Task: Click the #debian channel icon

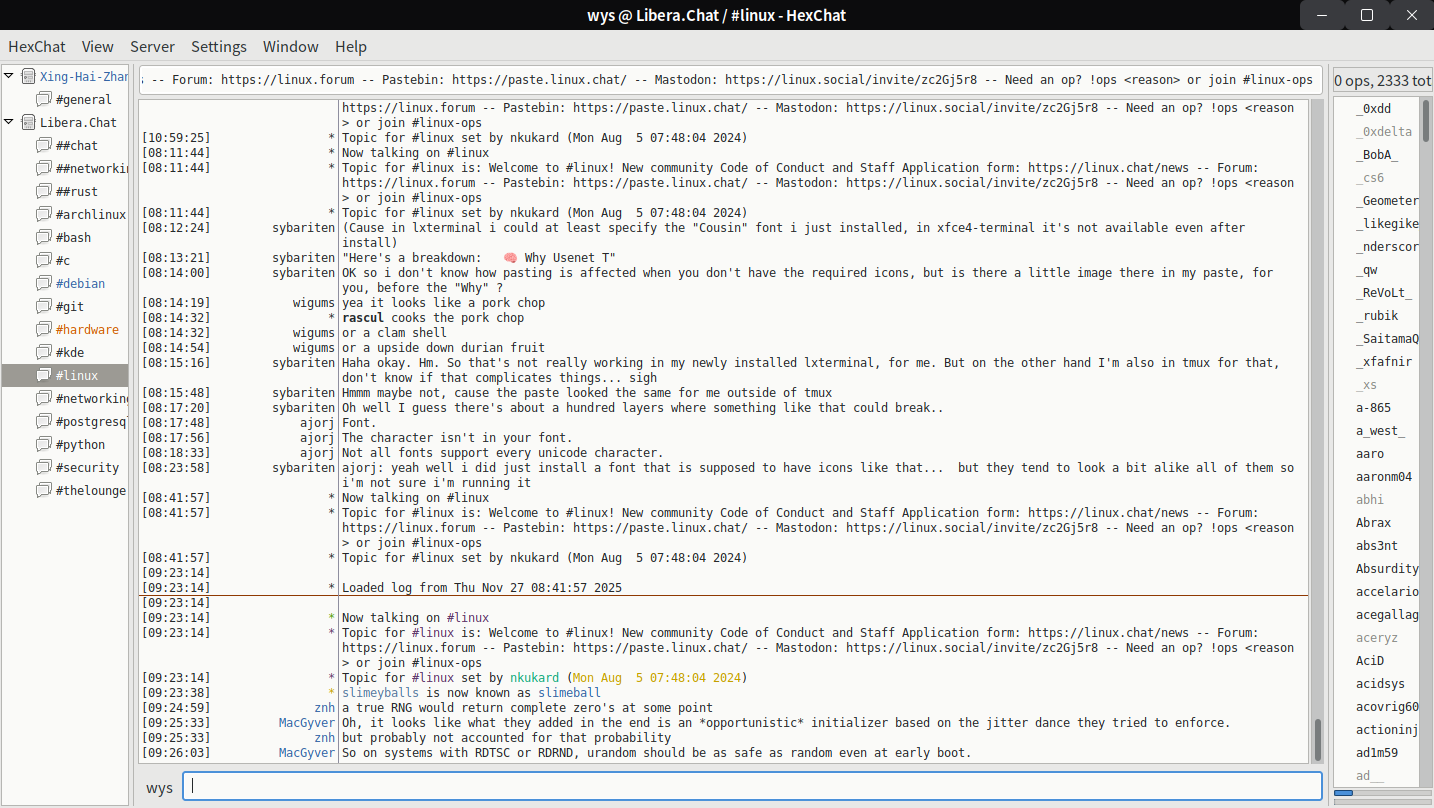Action: [43, 283]
